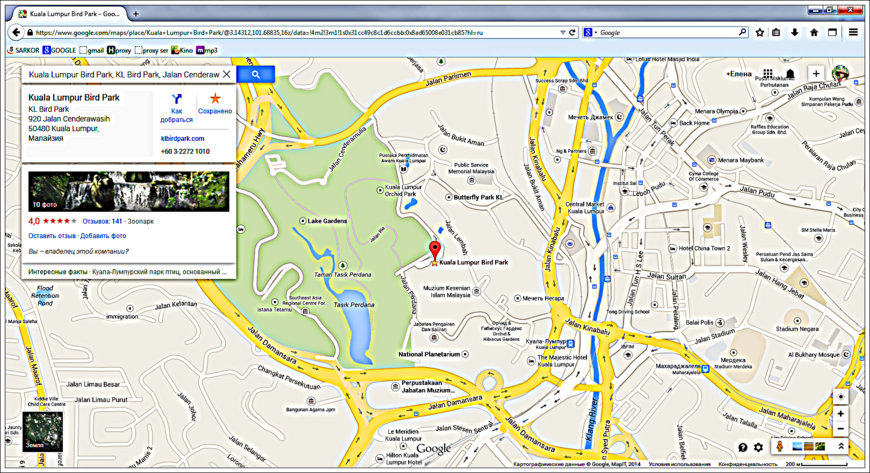
Task: Click the toolbar window panel icon
Action: [832, 33]
